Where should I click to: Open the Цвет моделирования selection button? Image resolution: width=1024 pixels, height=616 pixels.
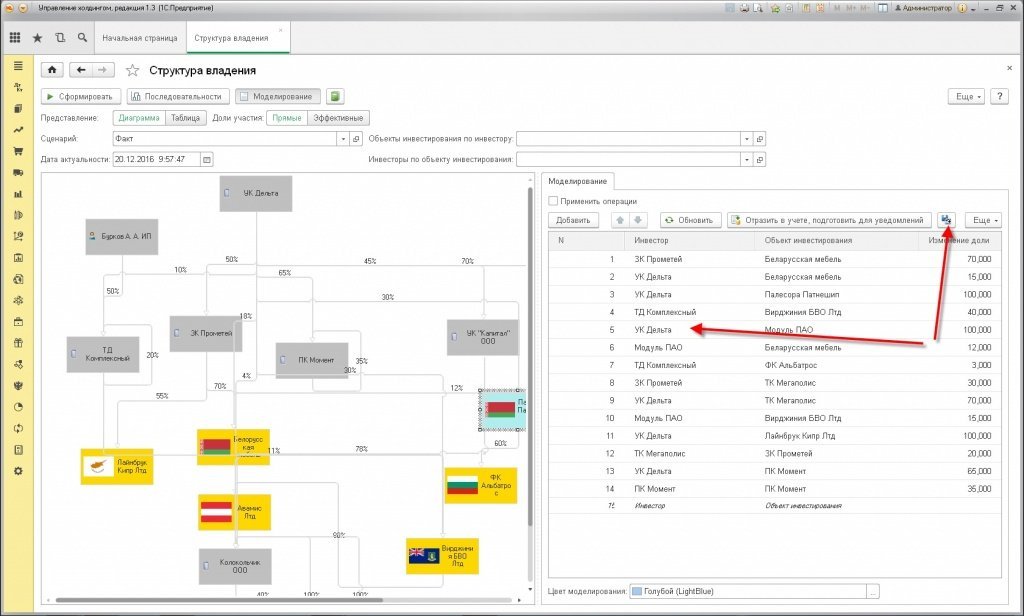(x=873, y=592)
